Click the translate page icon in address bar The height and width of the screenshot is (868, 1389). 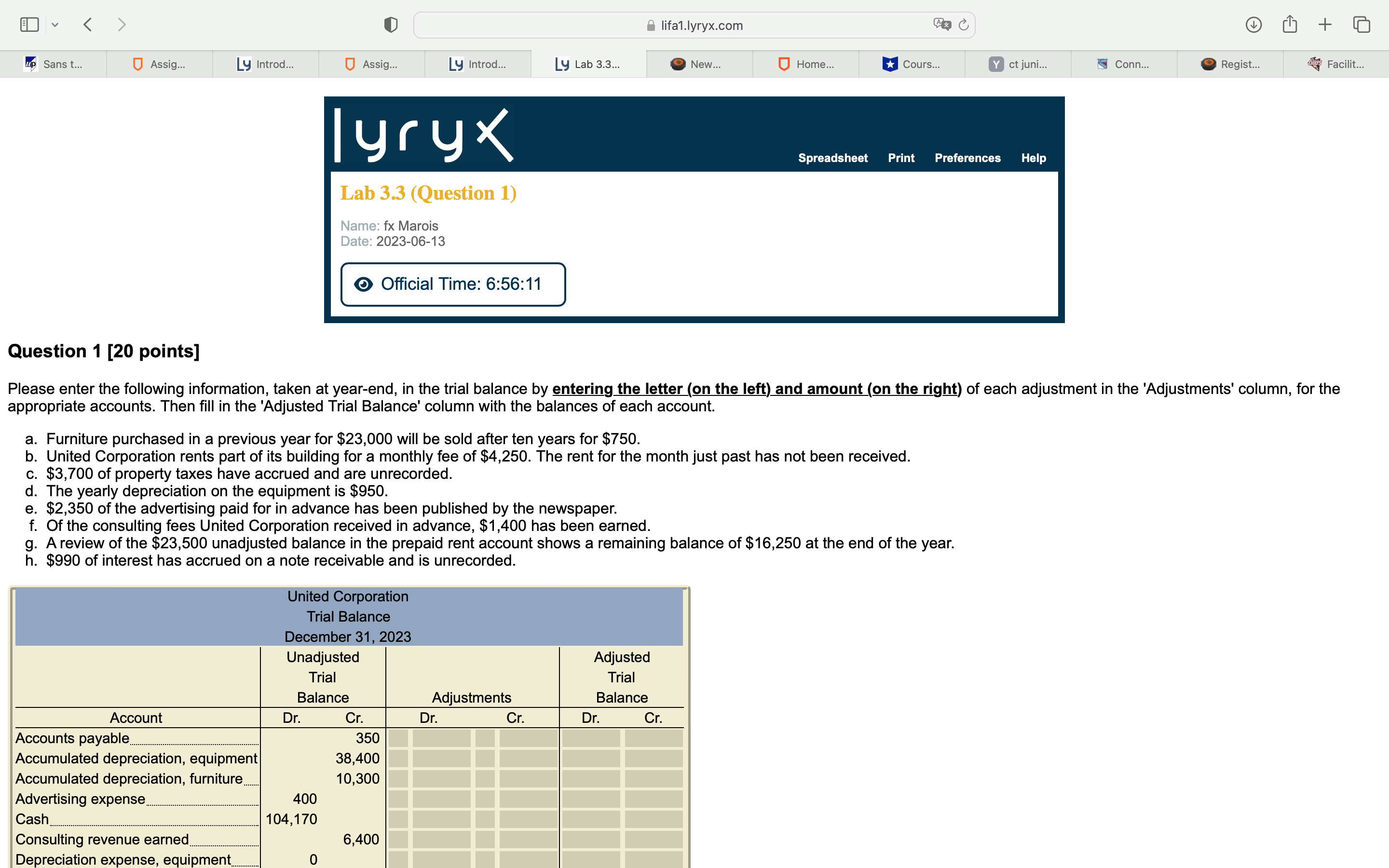click(x=941, y=25)
